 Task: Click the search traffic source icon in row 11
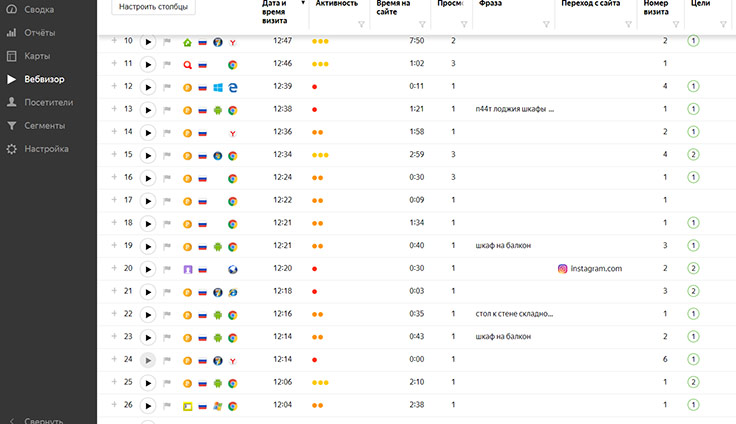tap(187, 65)
